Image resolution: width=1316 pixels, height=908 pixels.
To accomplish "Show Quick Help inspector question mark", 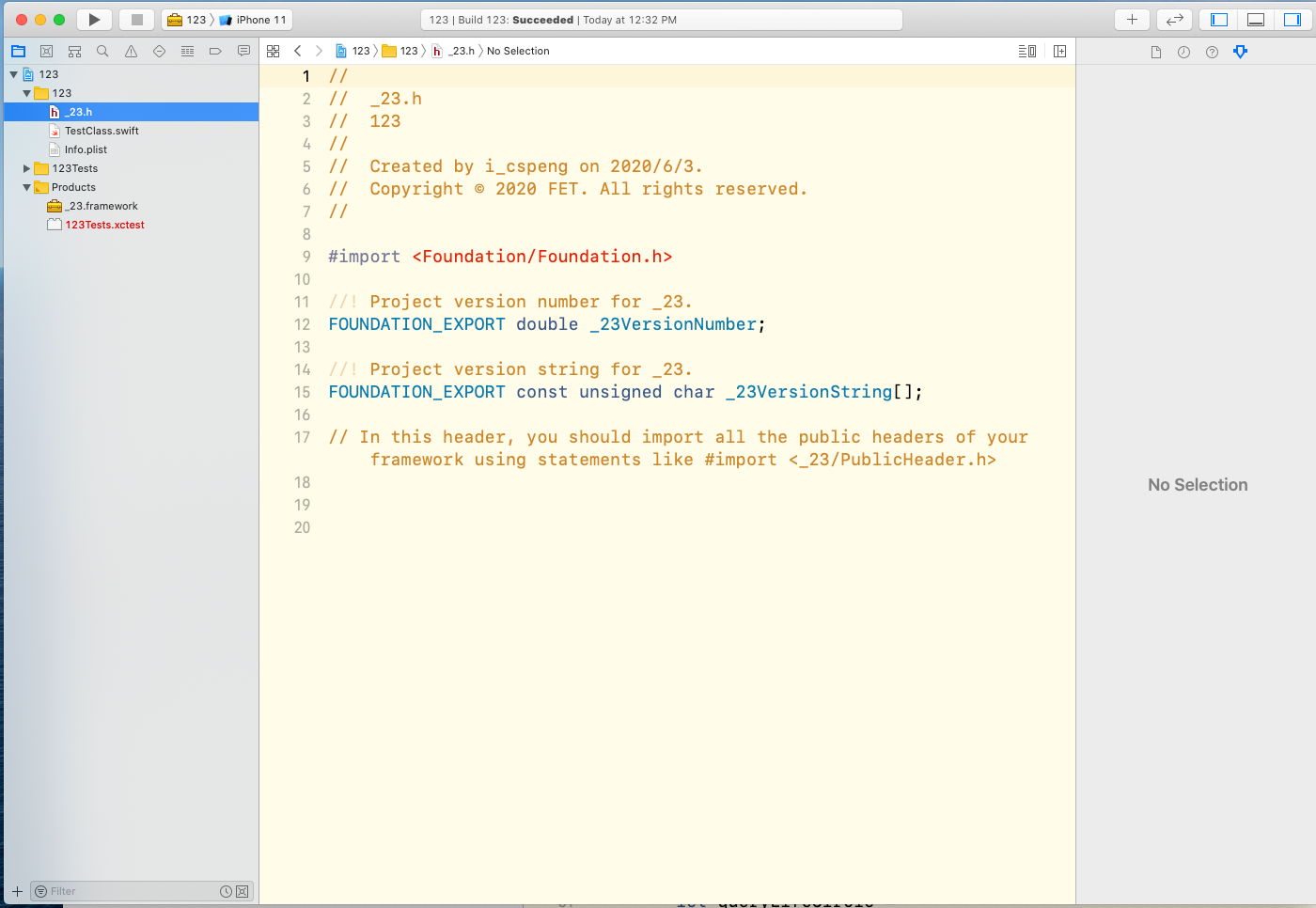I will (x=1212, y=52).
